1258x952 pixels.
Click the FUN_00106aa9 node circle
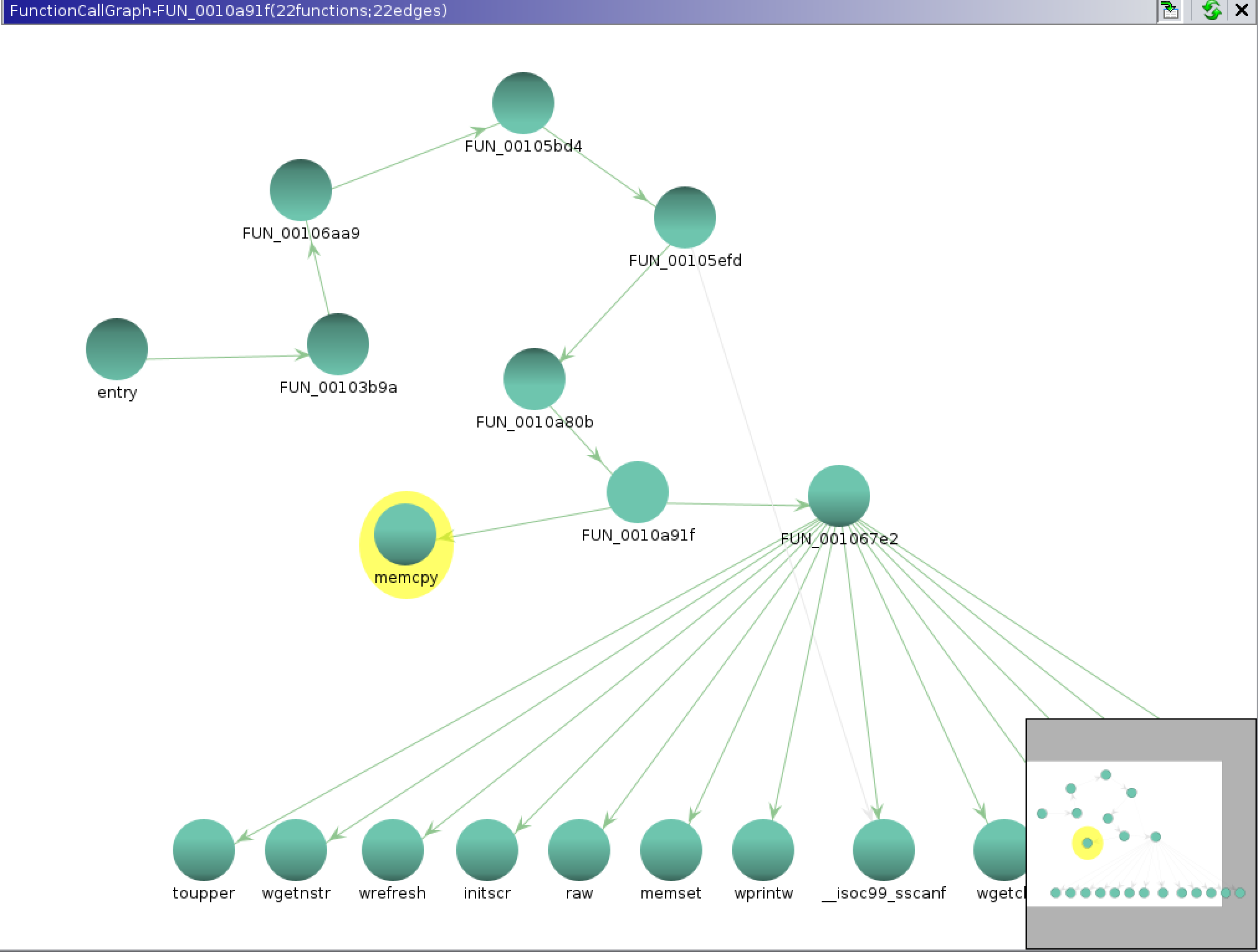(301, 190)
